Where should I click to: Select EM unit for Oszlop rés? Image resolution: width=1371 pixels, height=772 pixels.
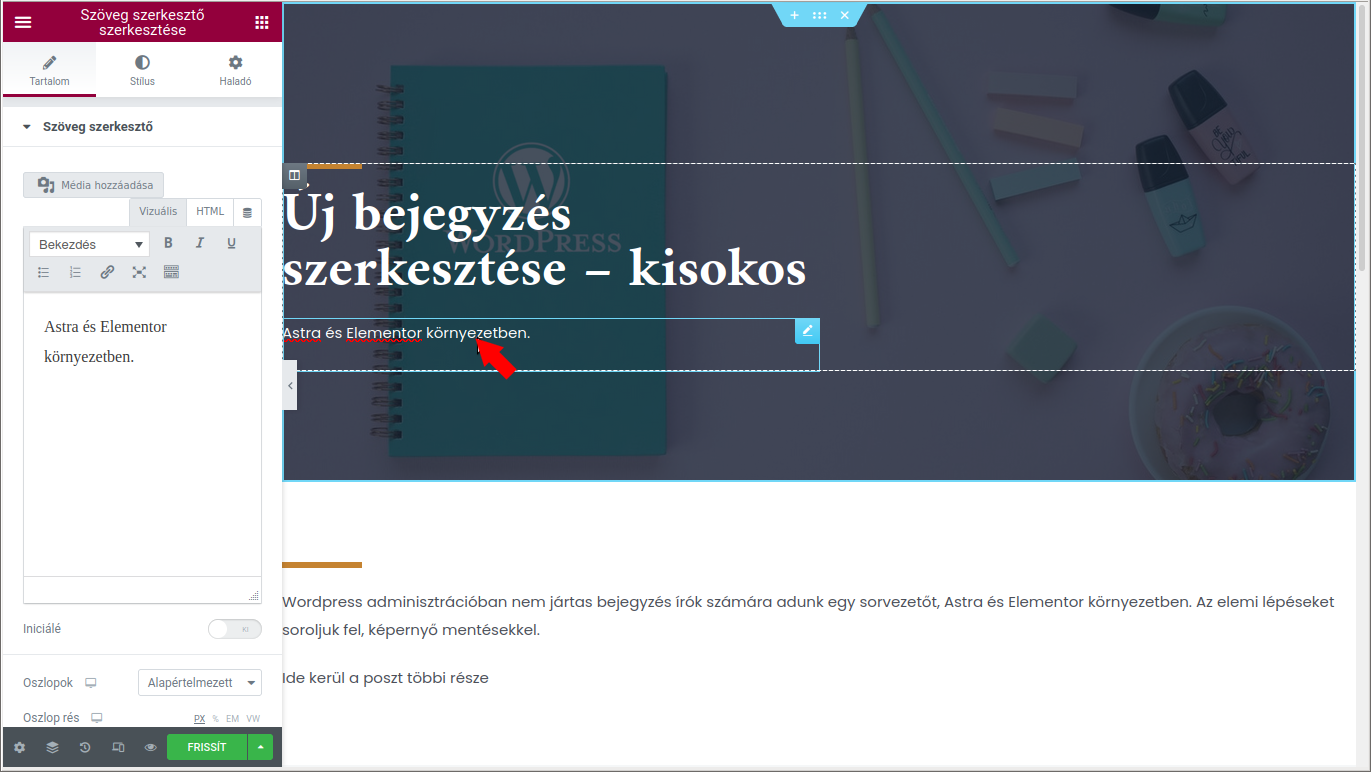point(232,719)
